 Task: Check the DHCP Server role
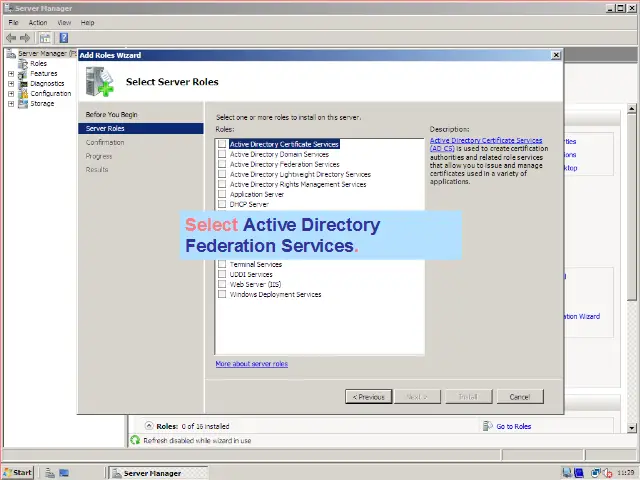coord(222,204)
